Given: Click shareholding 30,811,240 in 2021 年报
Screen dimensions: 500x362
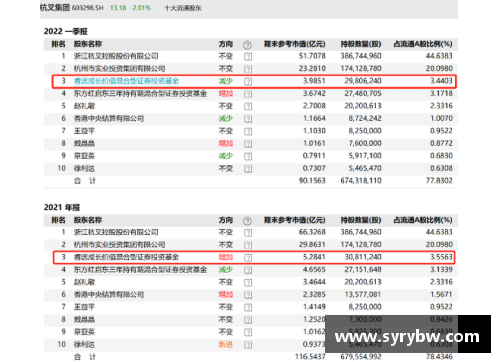Looking at the screenshot, I should pos(363,257).
